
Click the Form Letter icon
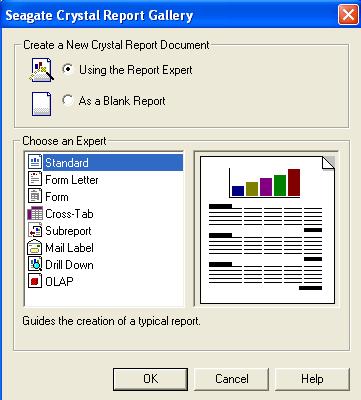[35, 179]
